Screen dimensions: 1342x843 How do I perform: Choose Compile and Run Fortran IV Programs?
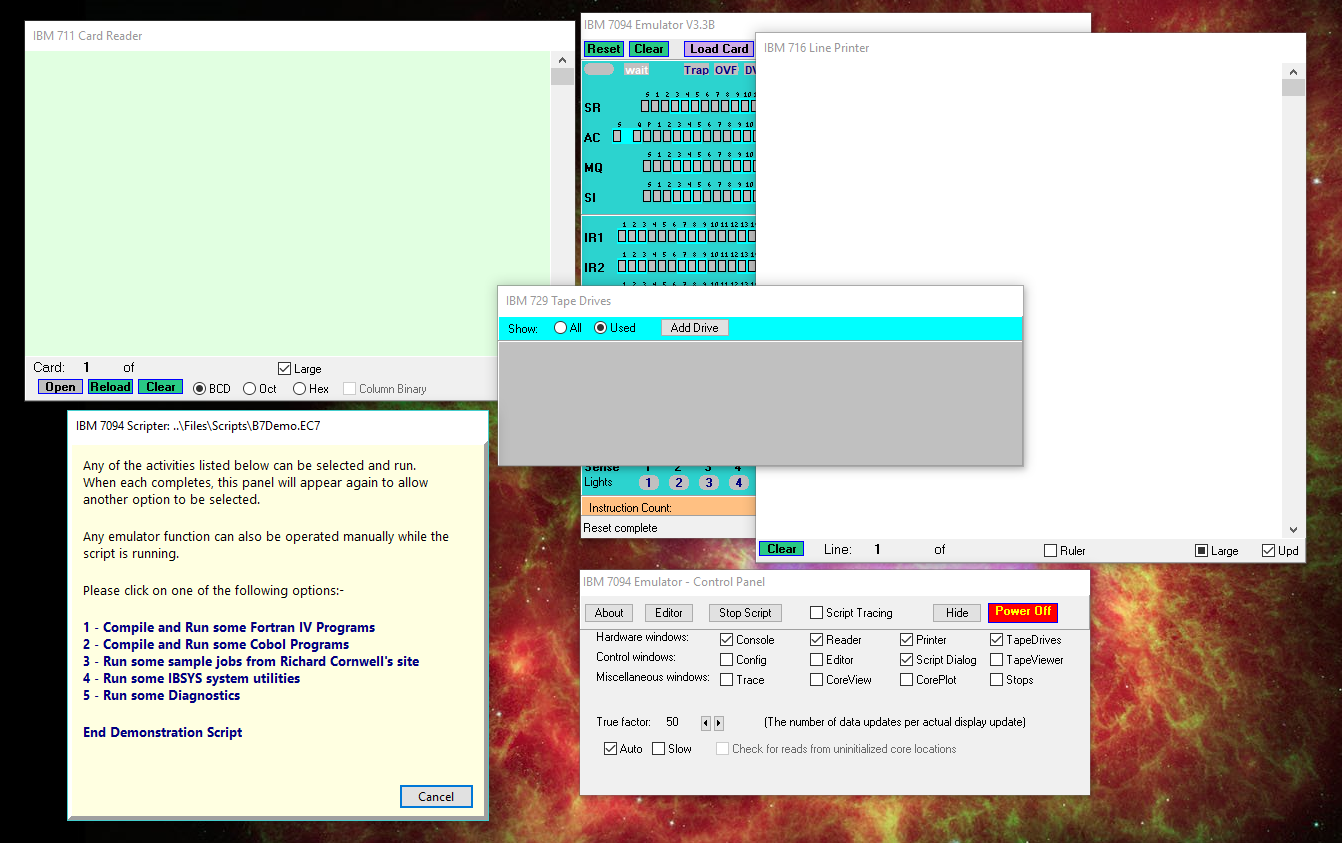tap(229, 628)
